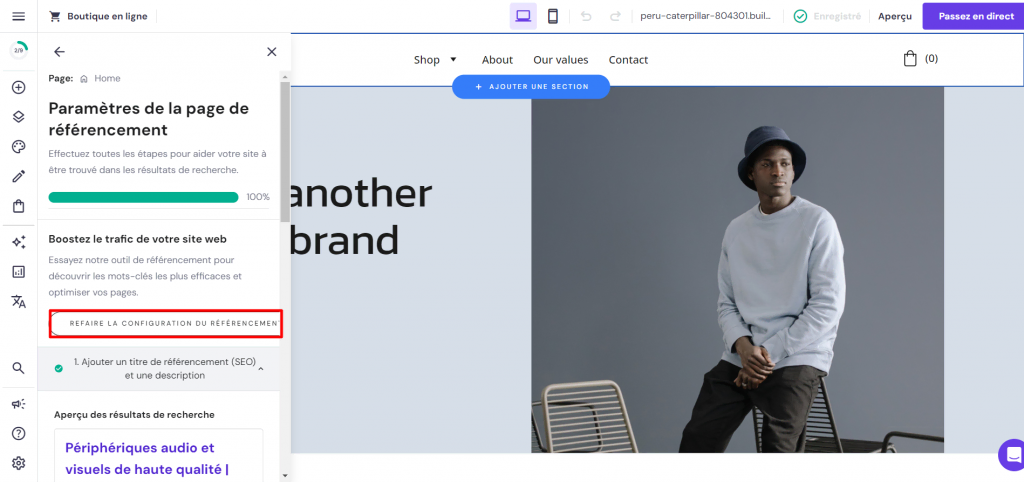Open the hamburger main menu
The height and width of the screenshot is (482, 1024).
tap(18, 16)
